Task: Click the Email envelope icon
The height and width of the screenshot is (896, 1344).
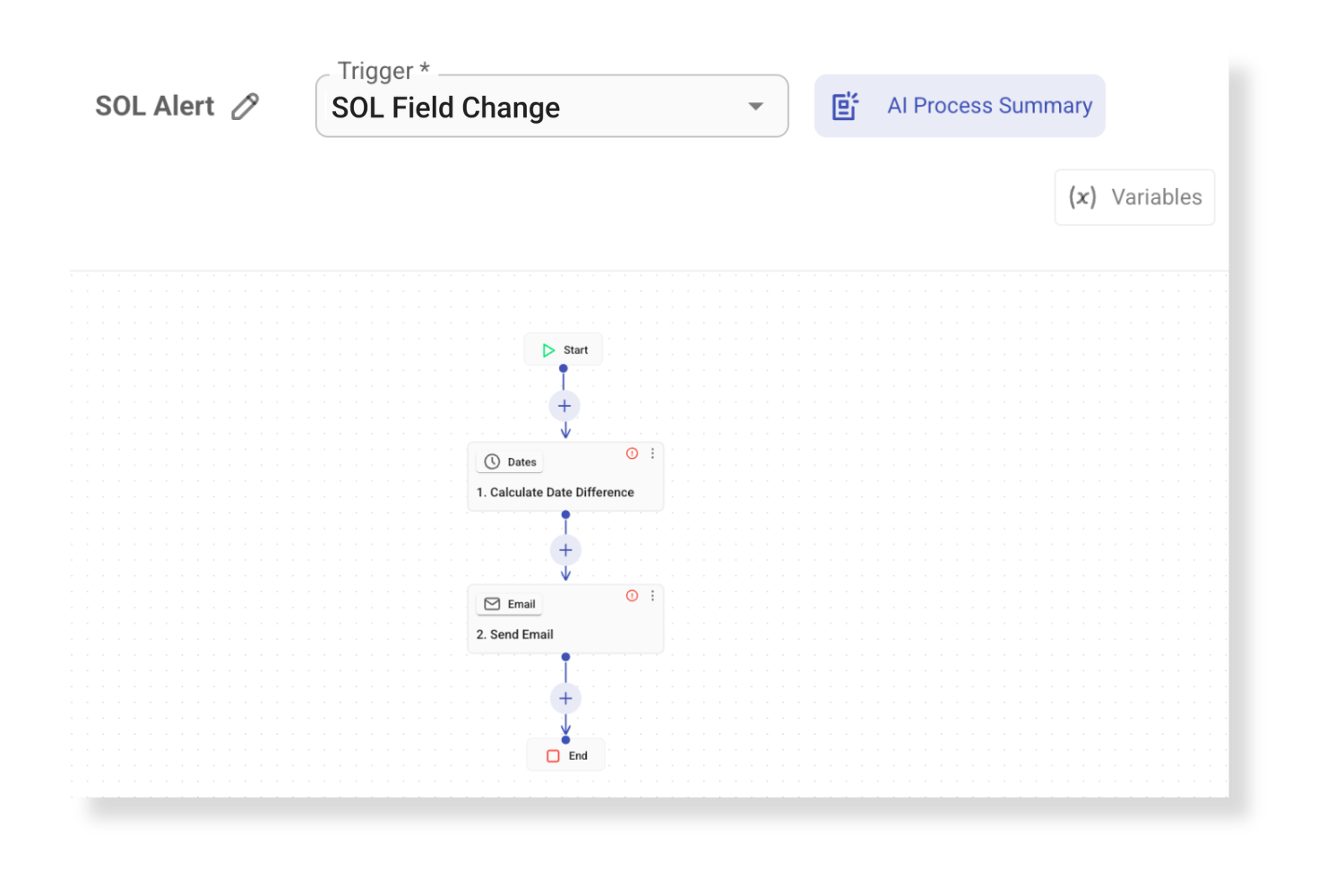Action: click(x=492, y=604)
